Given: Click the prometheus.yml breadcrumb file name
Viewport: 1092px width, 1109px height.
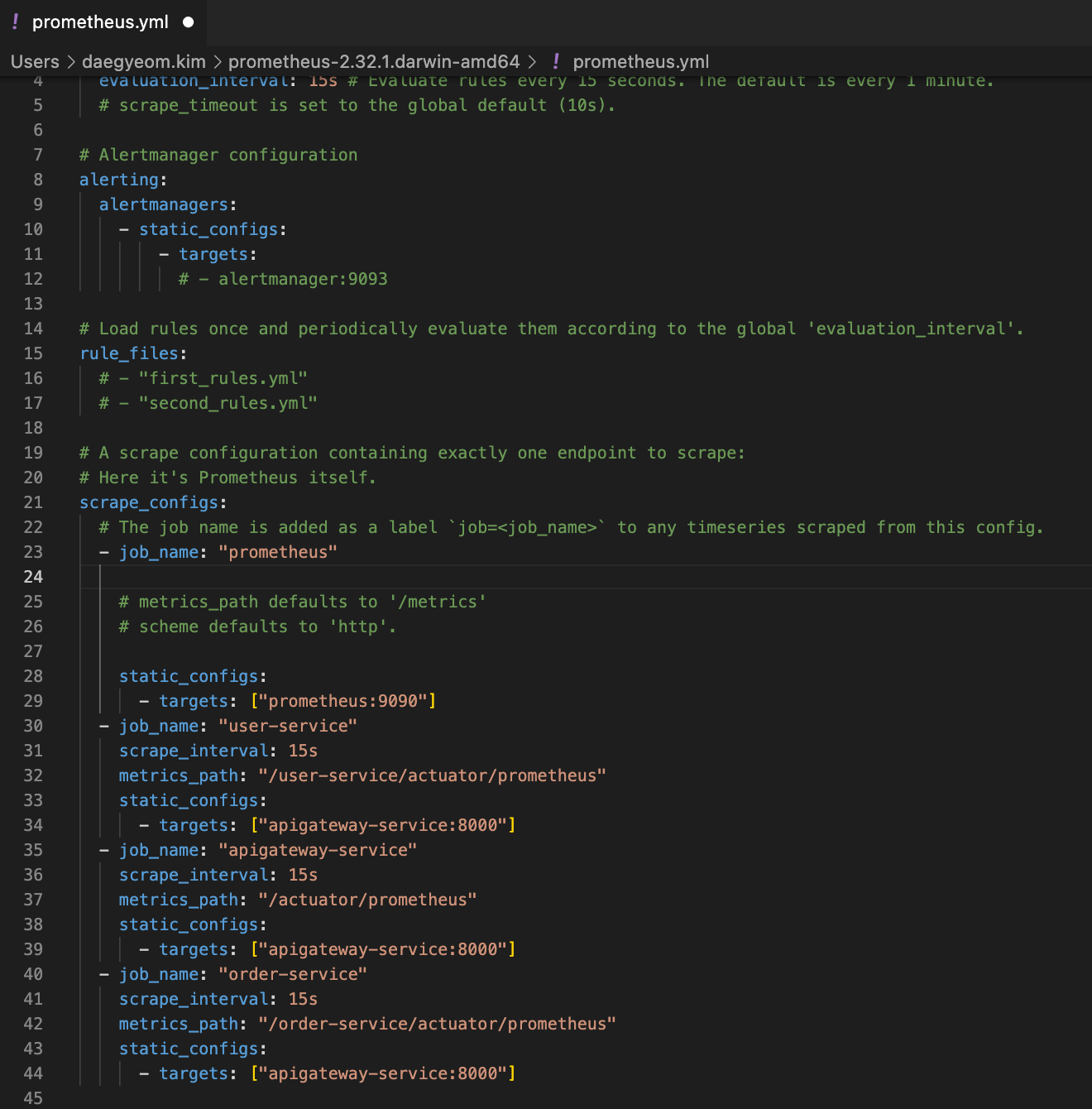Looking at the screenshot, I should coord(641,62).
